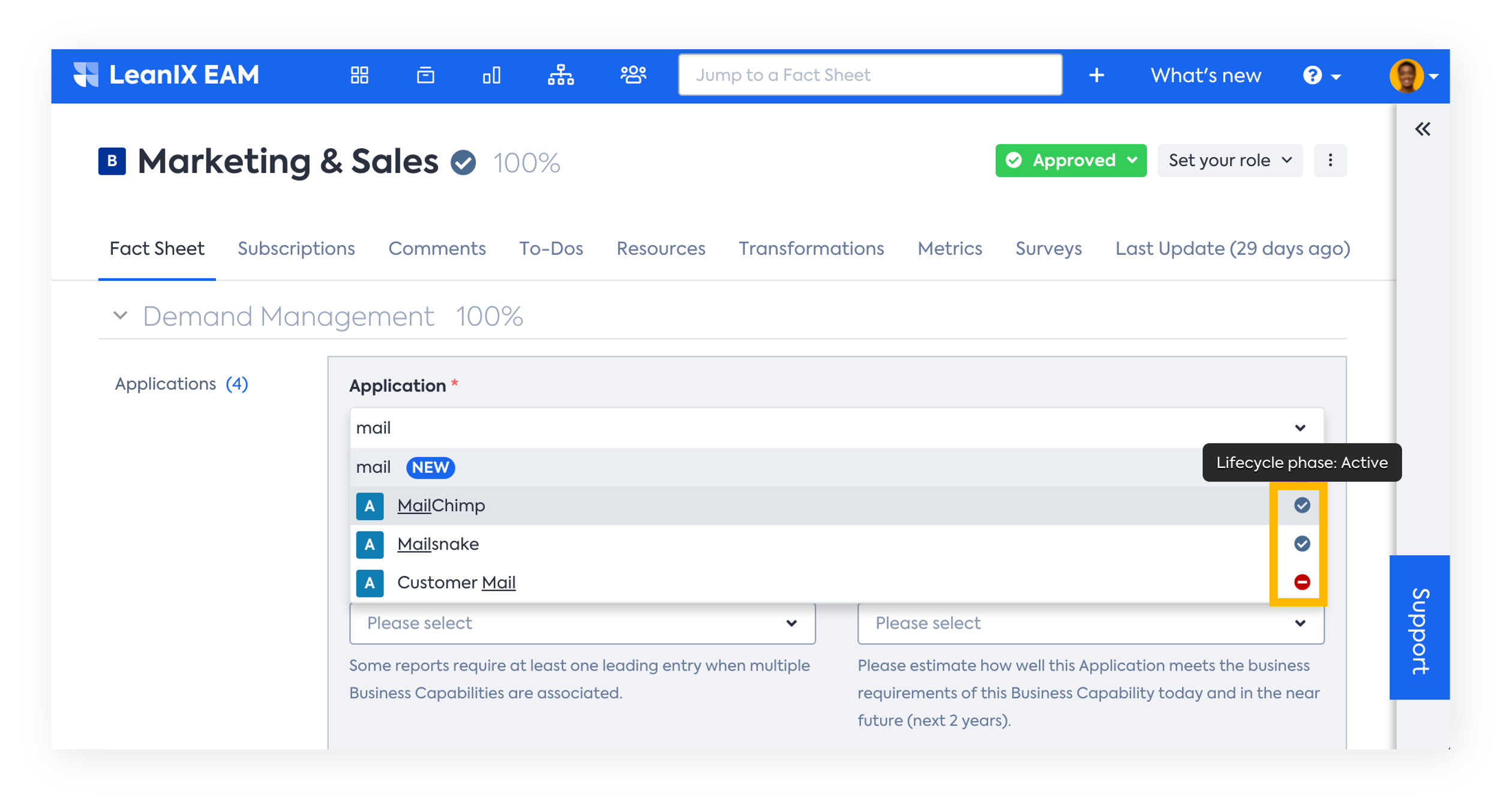Switch to the Transformations tab
The image size is (1512, 811).
point(811,248)
